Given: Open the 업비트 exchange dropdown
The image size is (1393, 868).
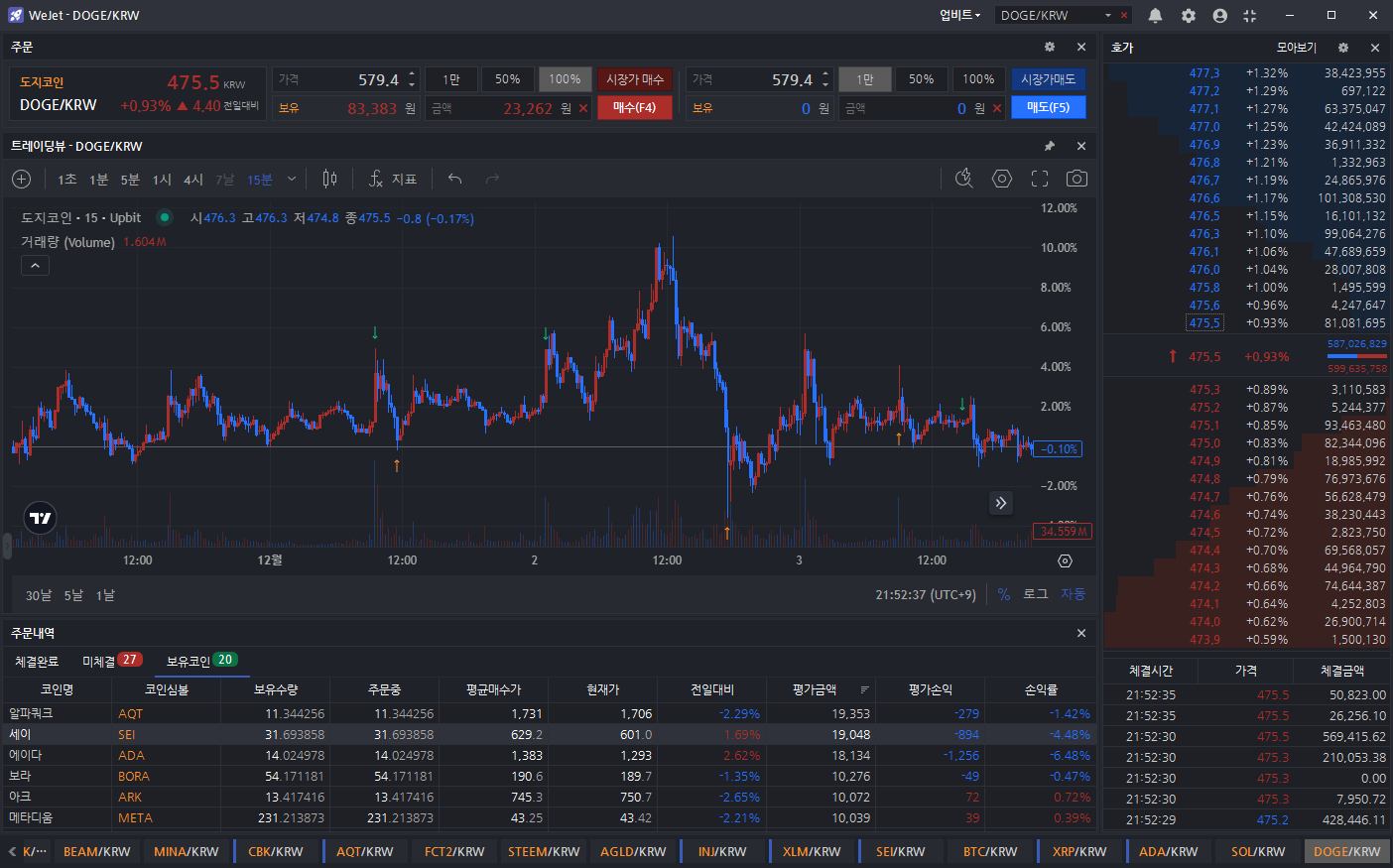Looking at the screenshot, I should click(959, 16).
